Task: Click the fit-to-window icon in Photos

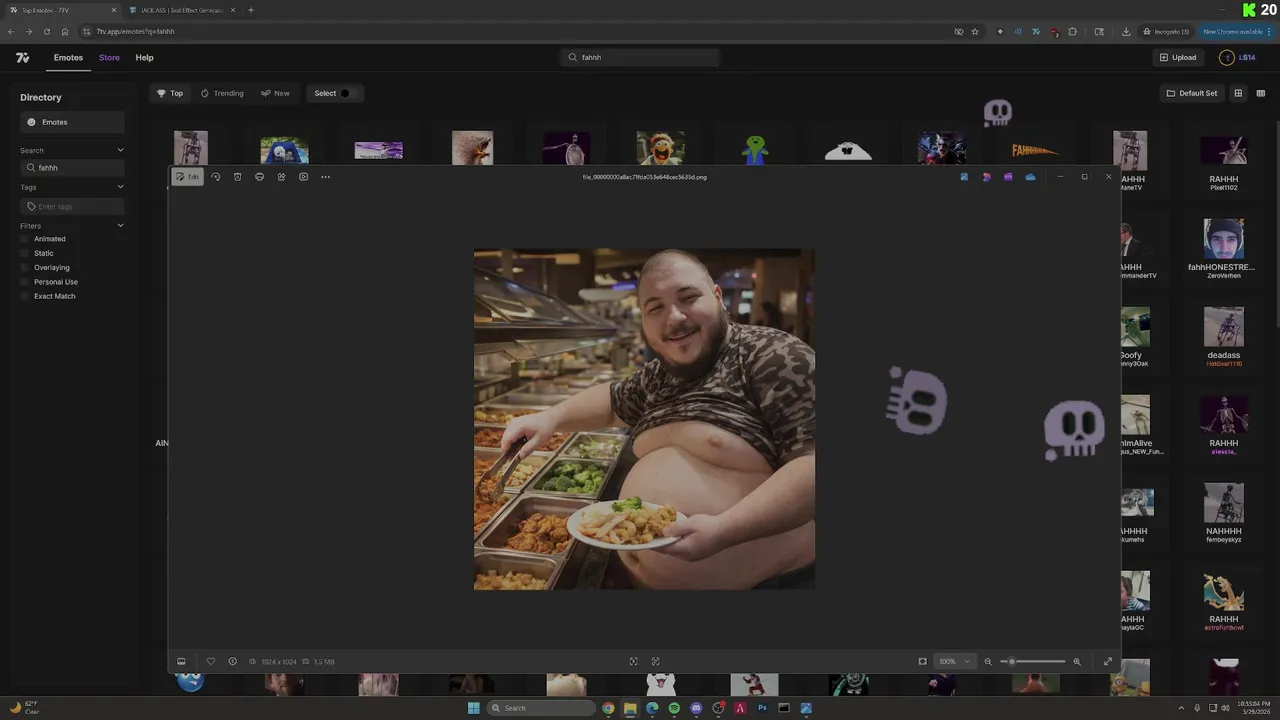Action: pyautogui.click(x=633, y=661)
